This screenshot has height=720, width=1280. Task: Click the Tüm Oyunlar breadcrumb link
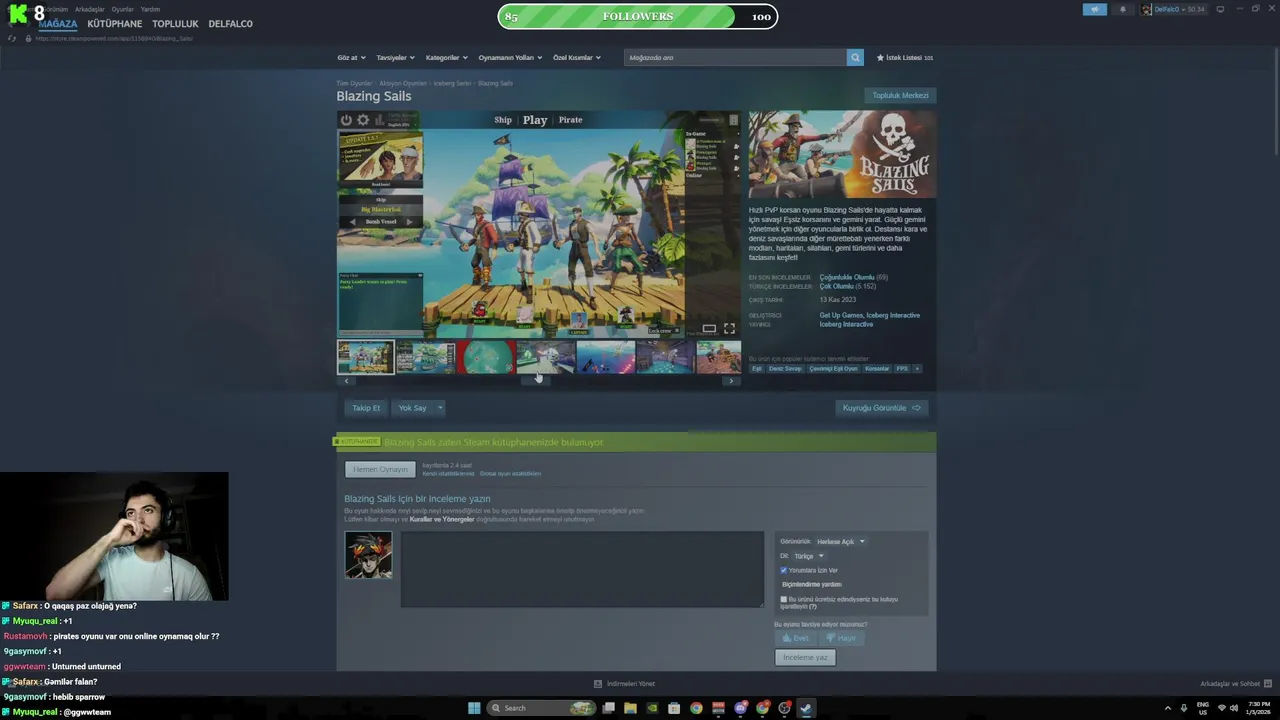[x=354, y=83]
